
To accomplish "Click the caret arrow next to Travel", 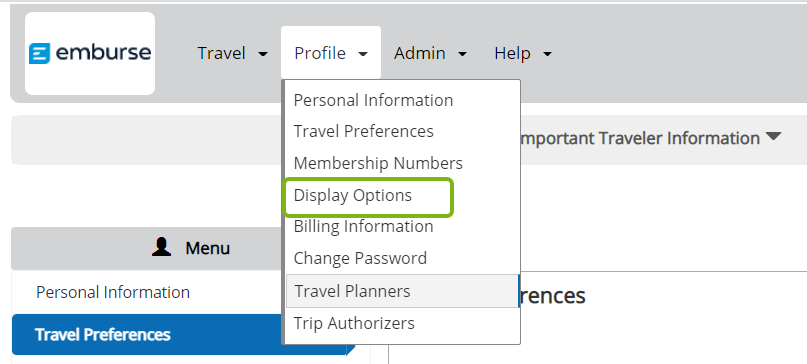I will [x=263, y=54].
